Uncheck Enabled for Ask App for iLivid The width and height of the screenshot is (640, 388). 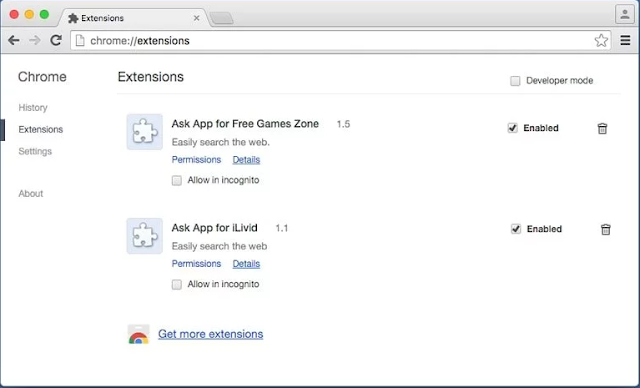click(516, 229)
